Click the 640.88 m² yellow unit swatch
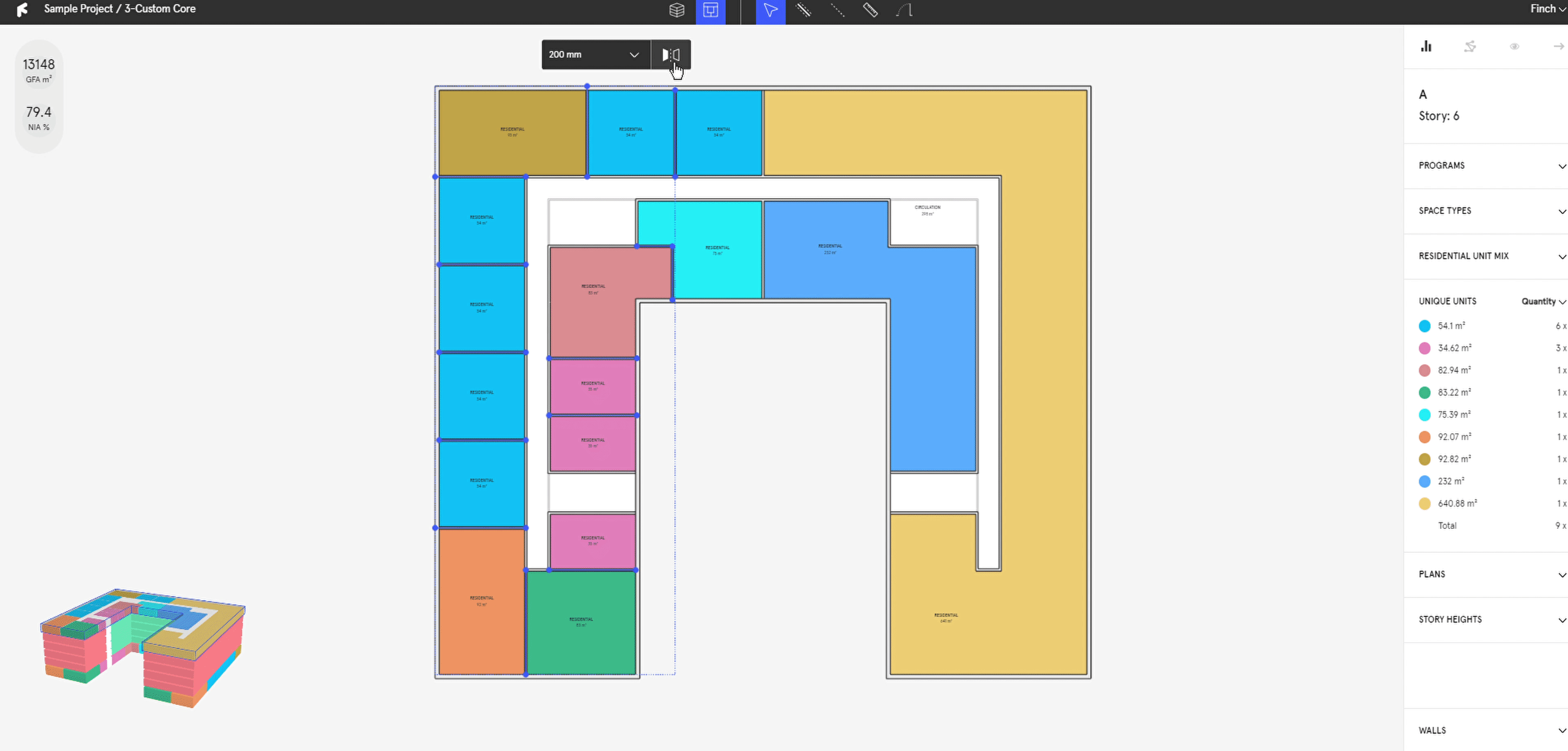 [1425, 503]
